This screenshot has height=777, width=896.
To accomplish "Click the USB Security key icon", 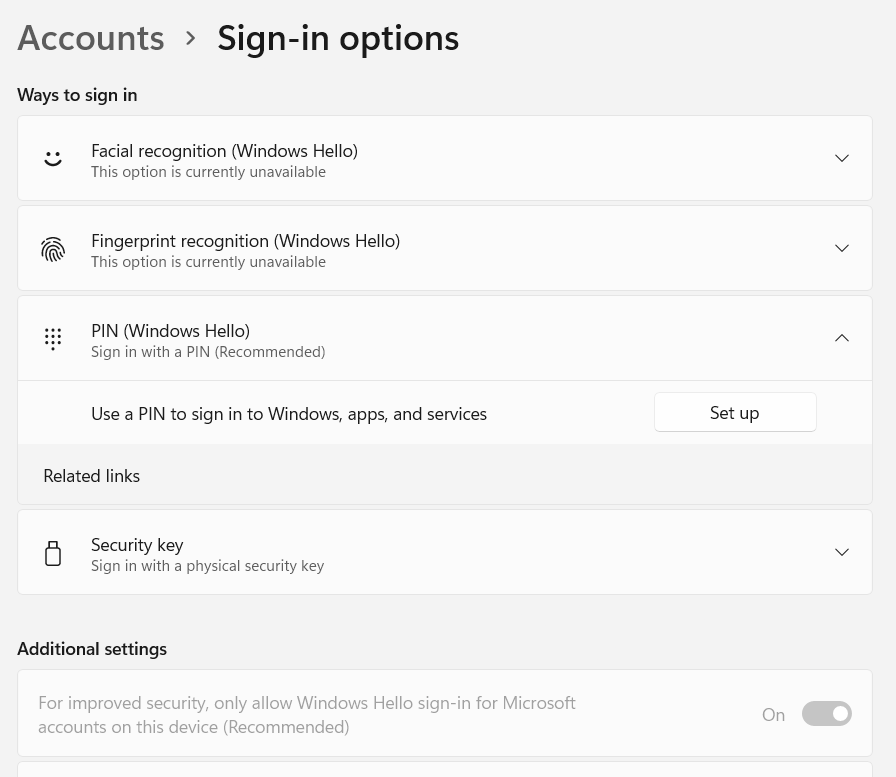I will [x=53, y=553].
